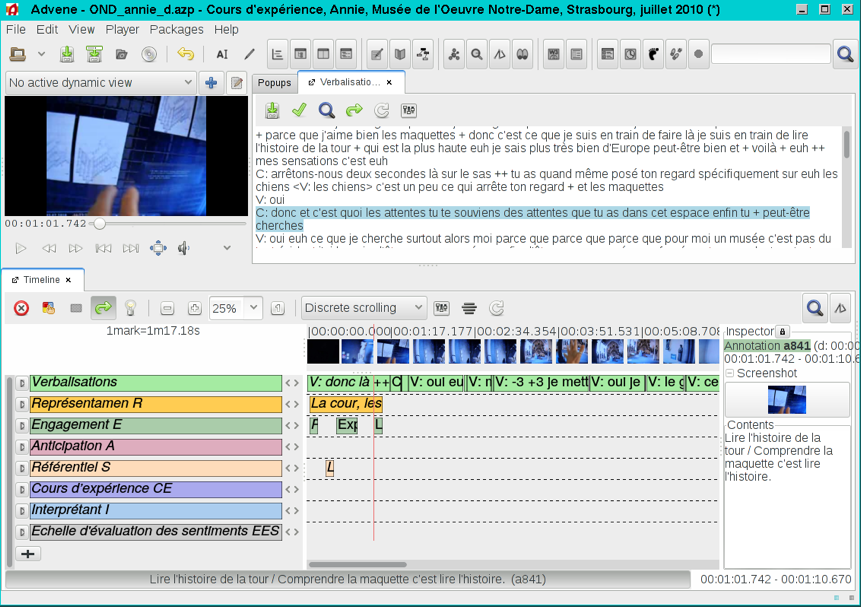Toggle the Inspector lock button

coord(783,331)
